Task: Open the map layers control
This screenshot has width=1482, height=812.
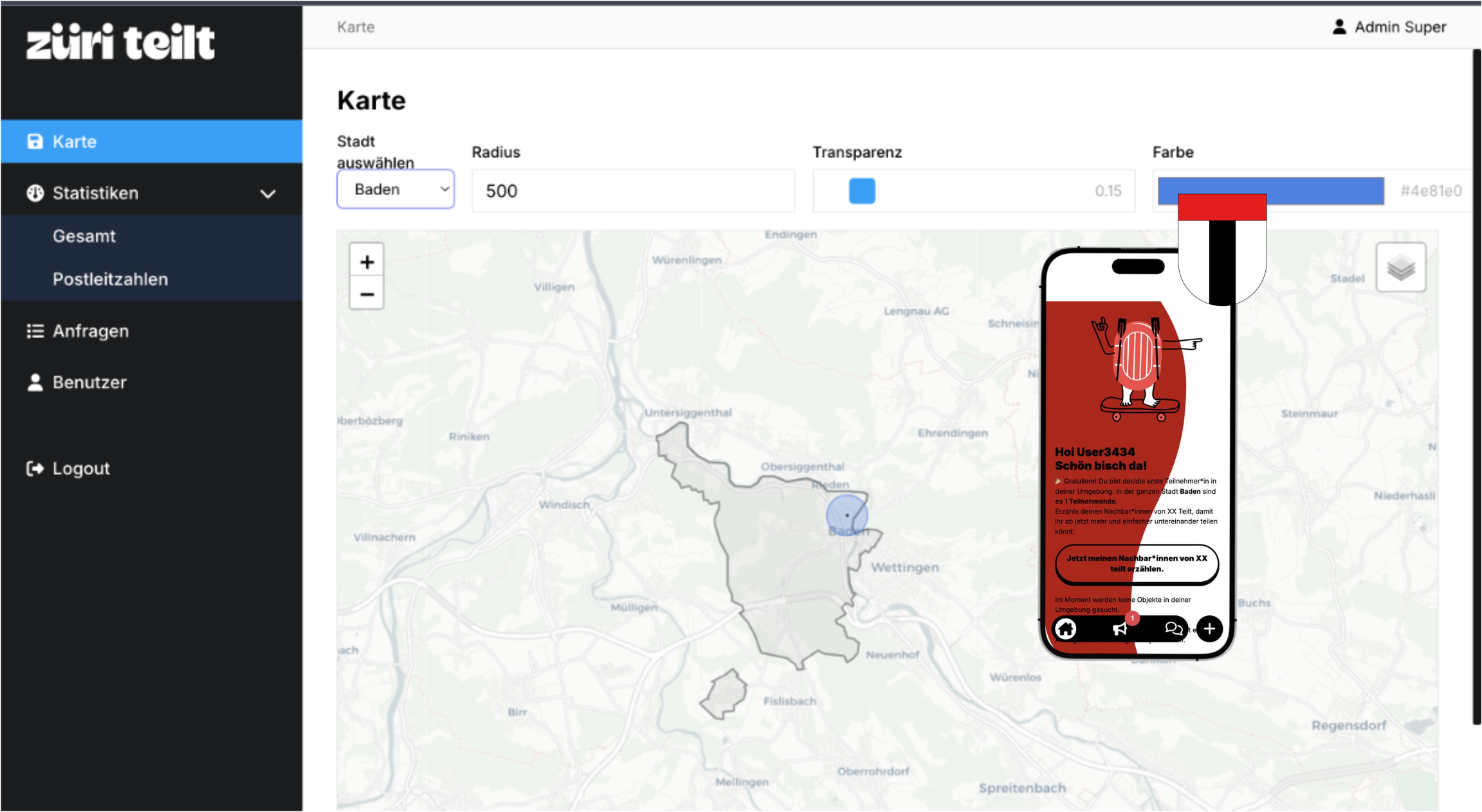Action: [x=1401, y=267]
